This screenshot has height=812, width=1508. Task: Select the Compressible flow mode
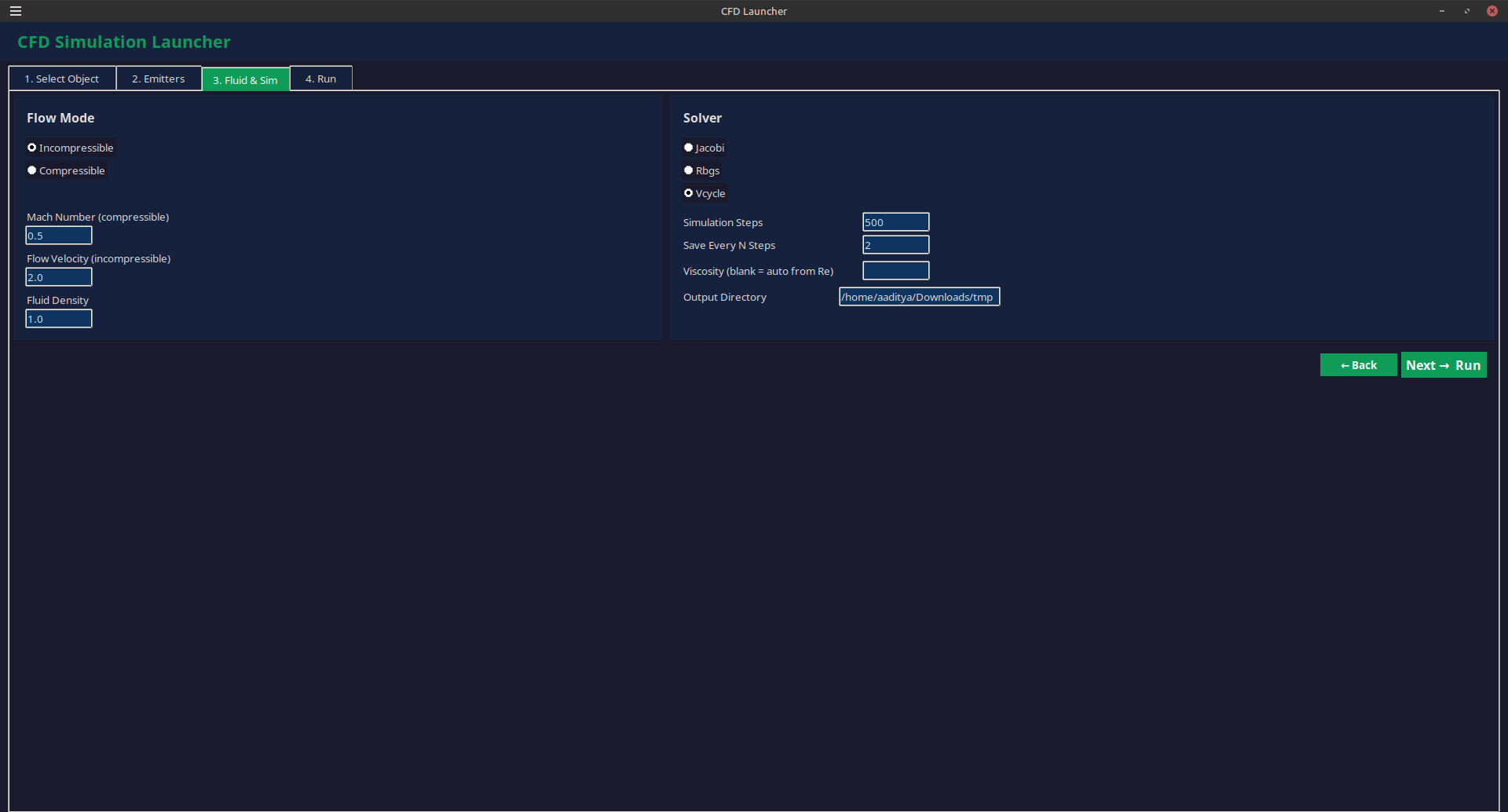(x=67, y=170)
